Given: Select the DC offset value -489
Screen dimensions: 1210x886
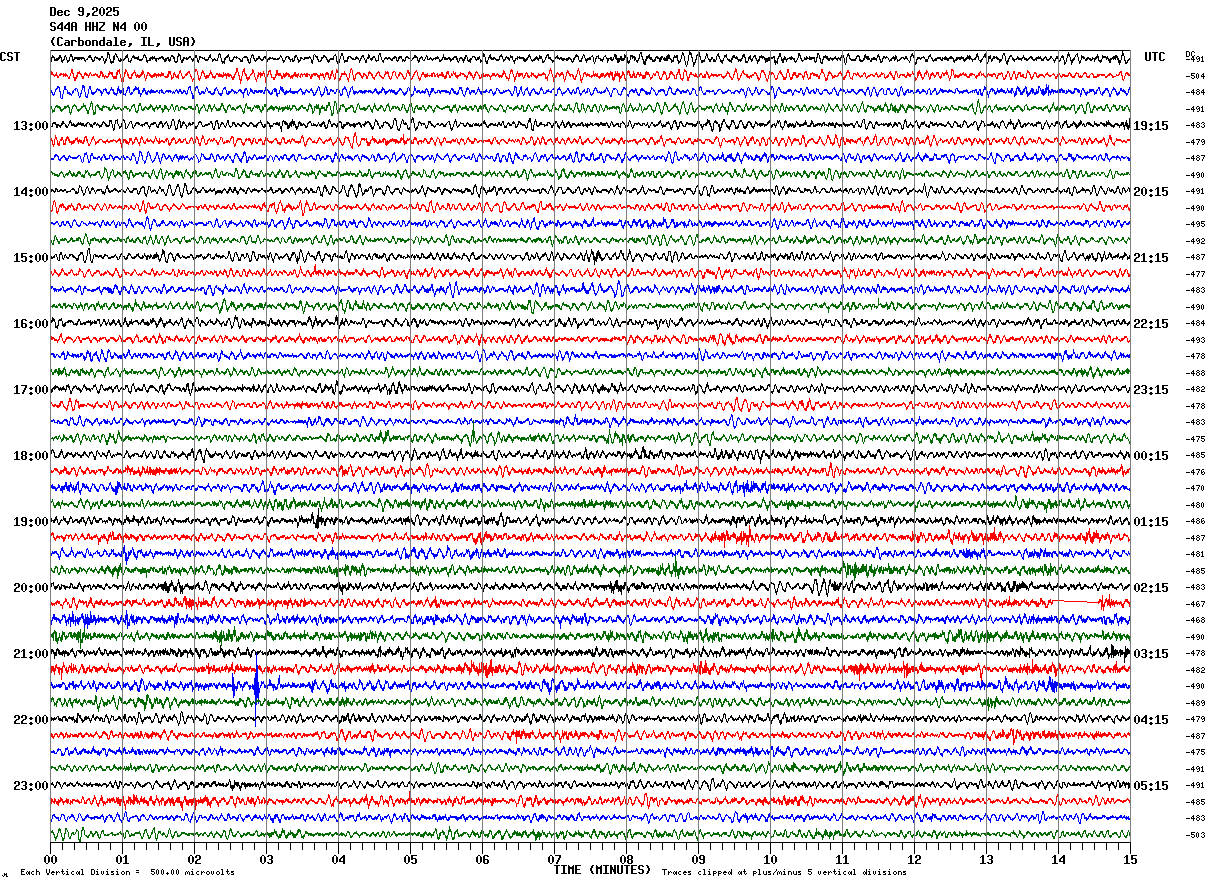Looking at the screenshot, I should (1196, 703).
